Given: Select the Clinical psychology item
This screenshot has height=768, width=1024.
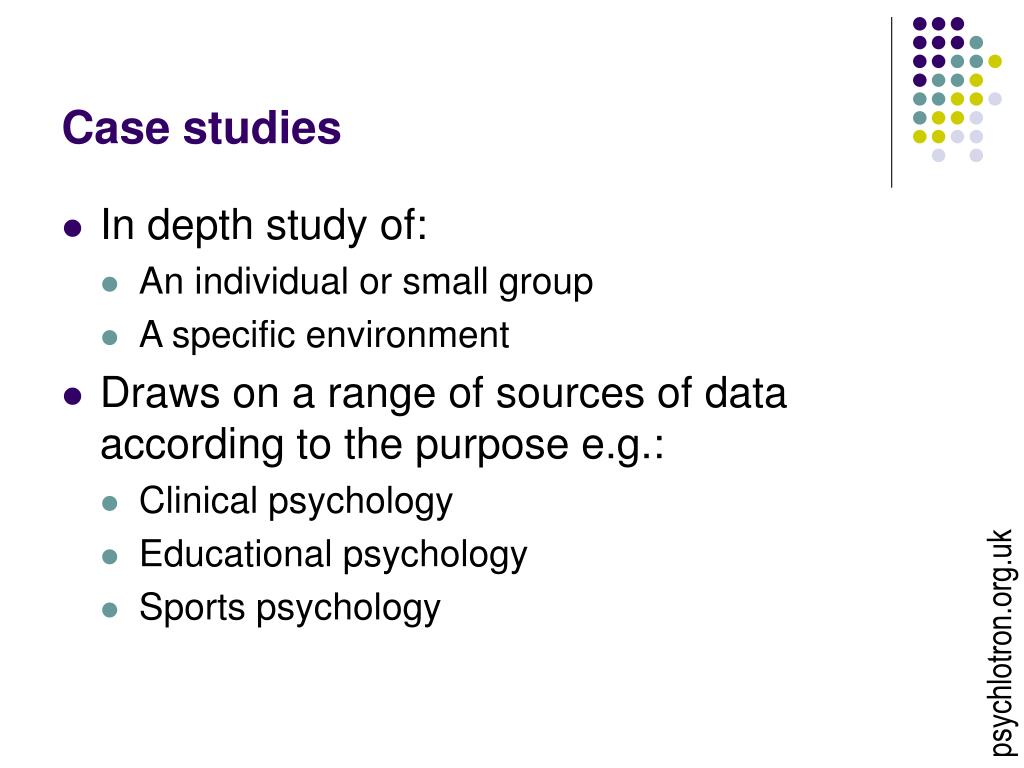Looking at the screenshot, I should pos(296,502).
